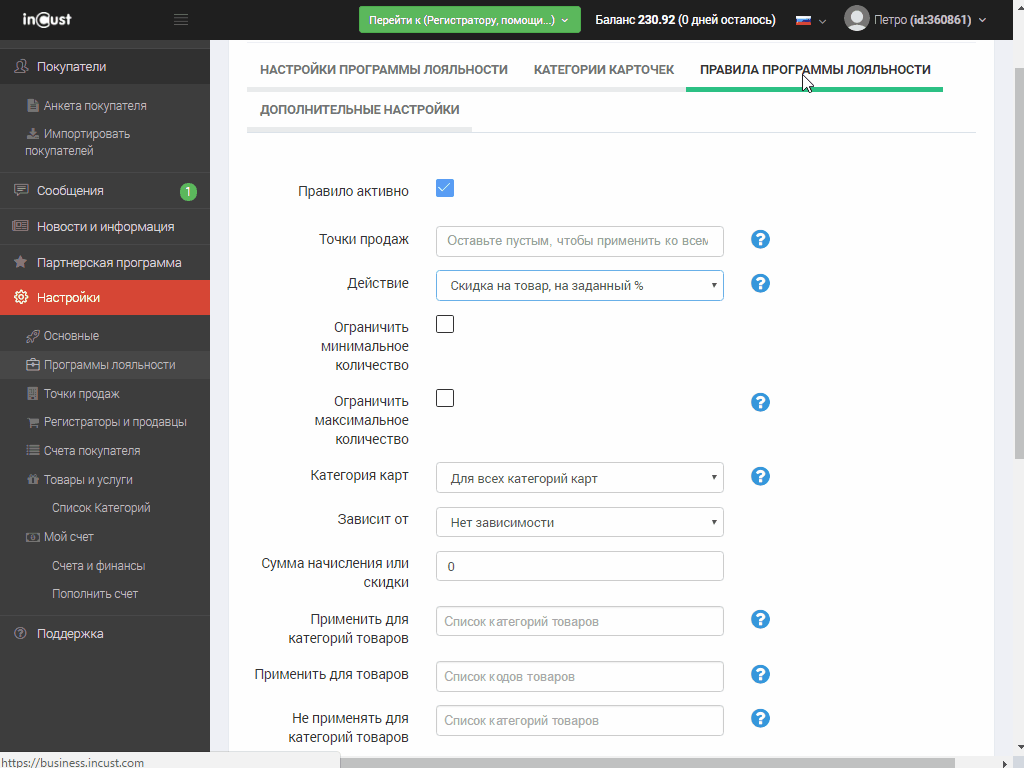1024x768 pixels.
Task: Open Точки продаж in sidebar
Action: tap(81, 394)
